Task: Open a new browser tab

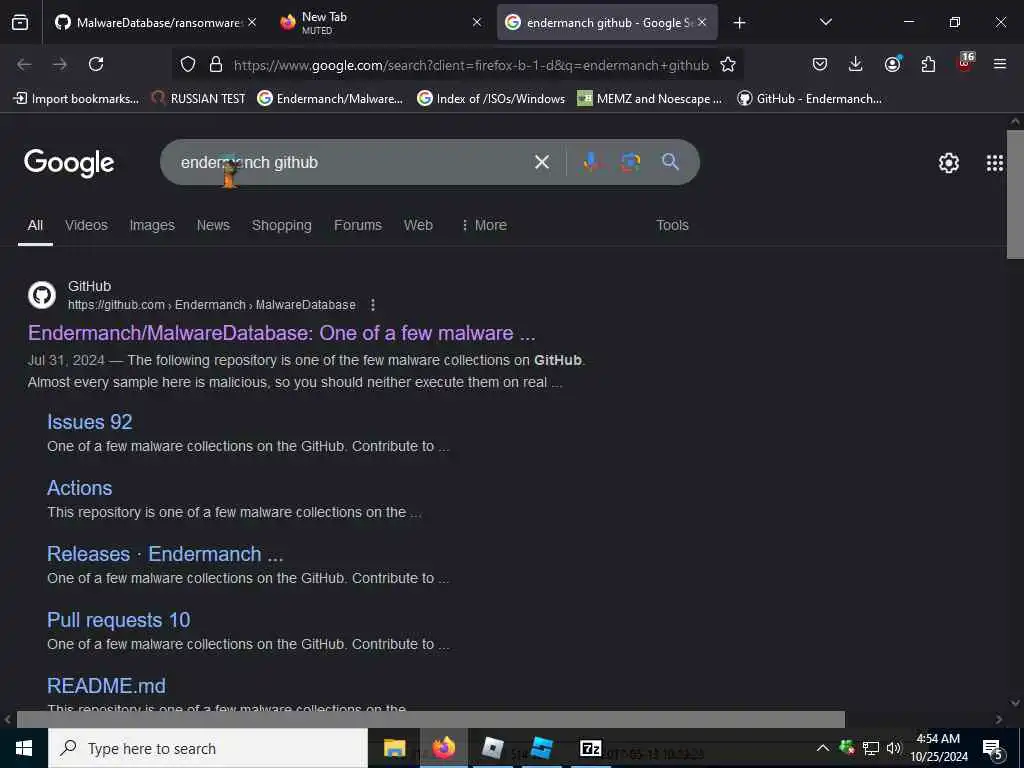Action: pos(739,23)
